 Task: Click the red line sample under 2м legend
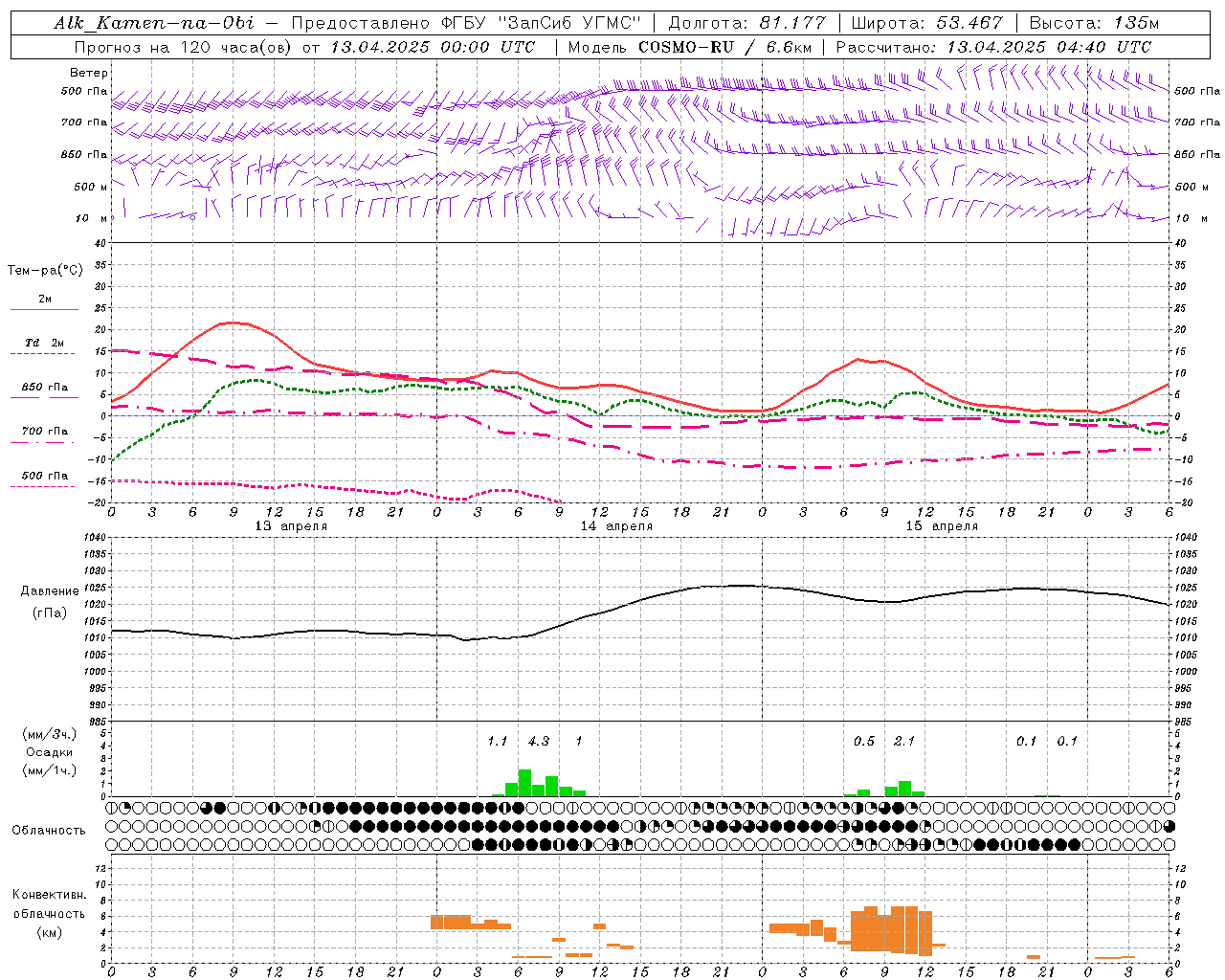coord(44,309)
